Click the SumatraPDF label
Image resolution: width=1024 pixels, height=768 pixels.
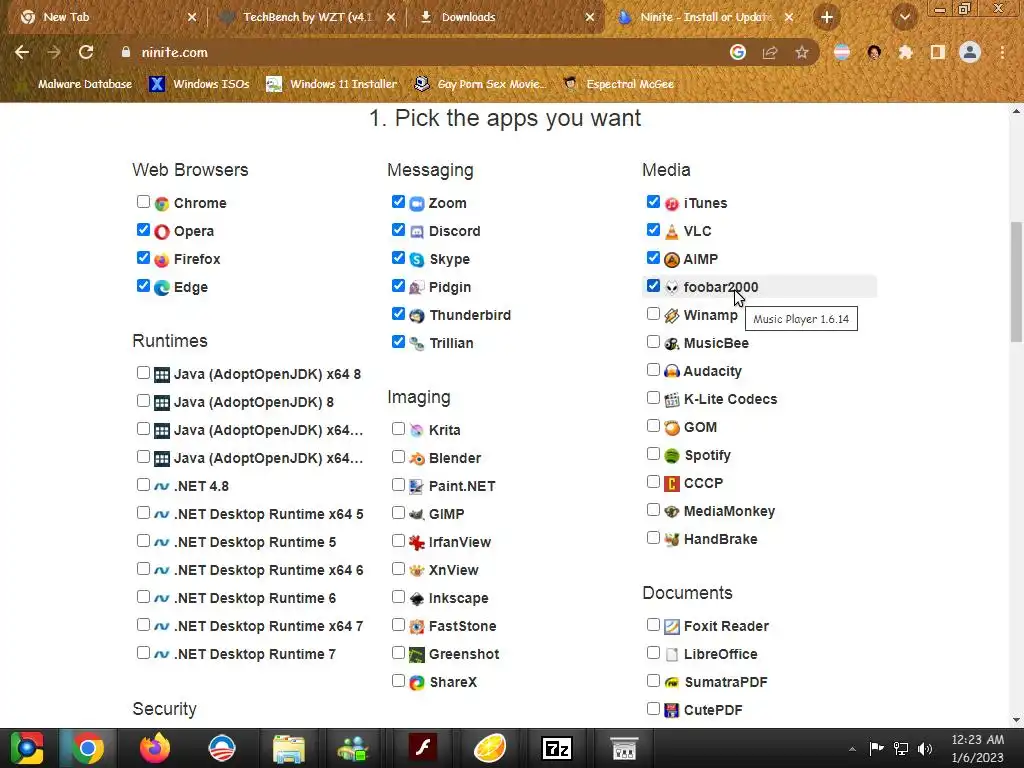click(x=726, y=682)
